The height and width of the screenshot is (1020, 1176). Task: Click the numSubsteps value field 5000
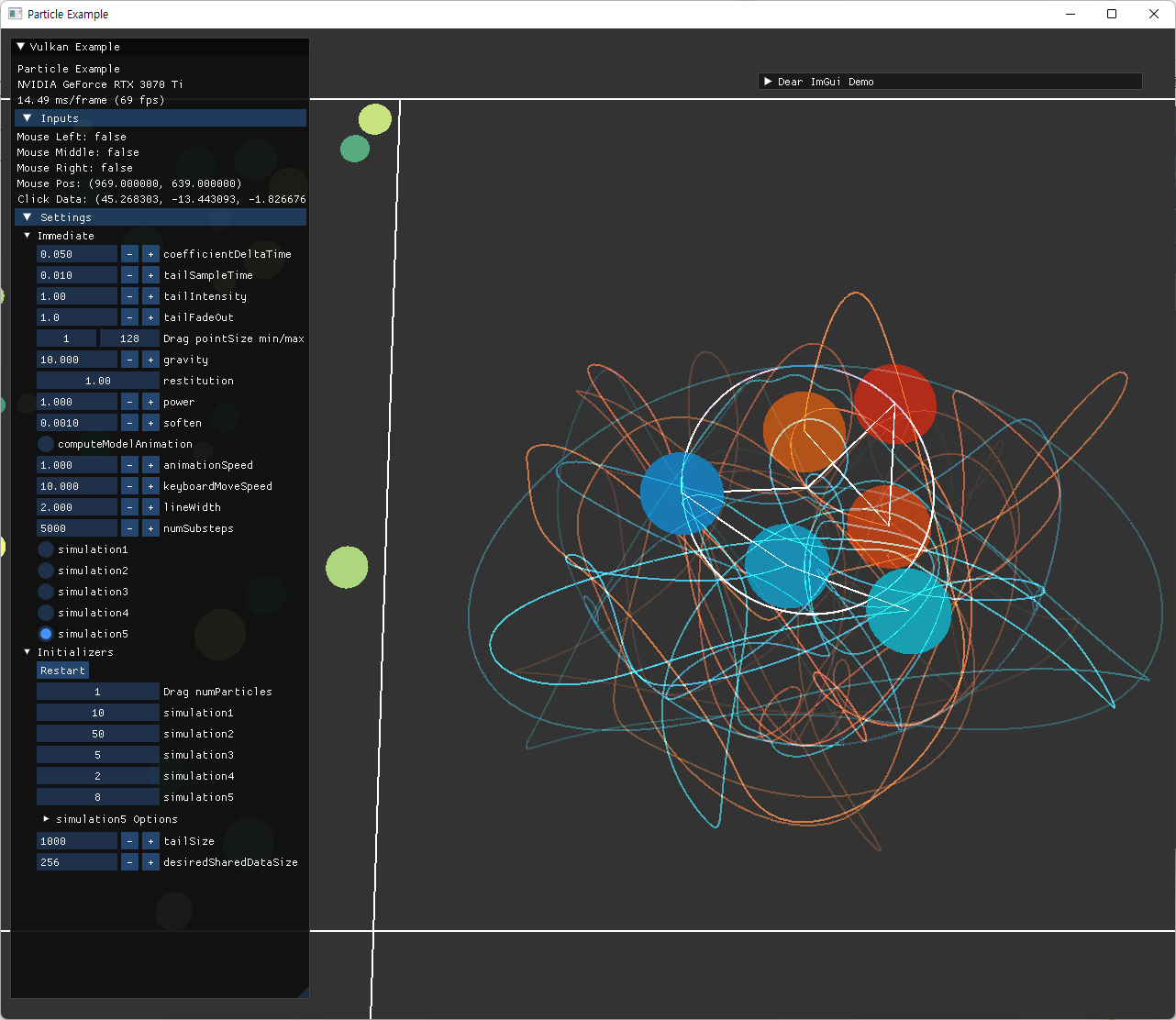click(x=77, y=528)
